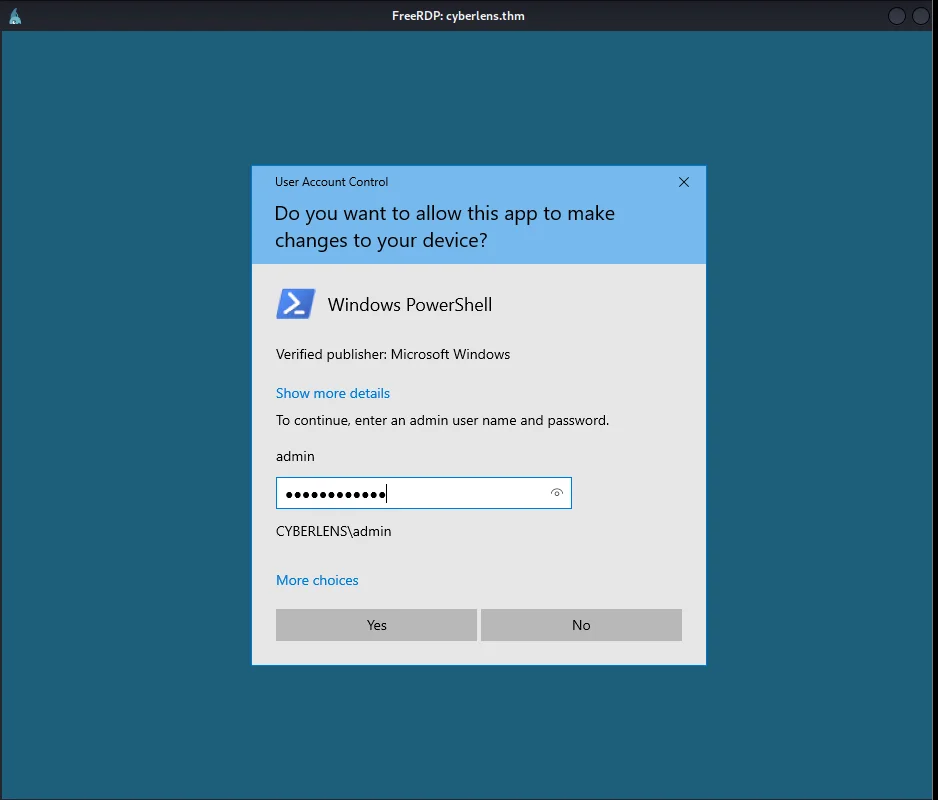This screenshot has height=800, width=938.
Task: Click No to deny changes
Action: [581, 624]
